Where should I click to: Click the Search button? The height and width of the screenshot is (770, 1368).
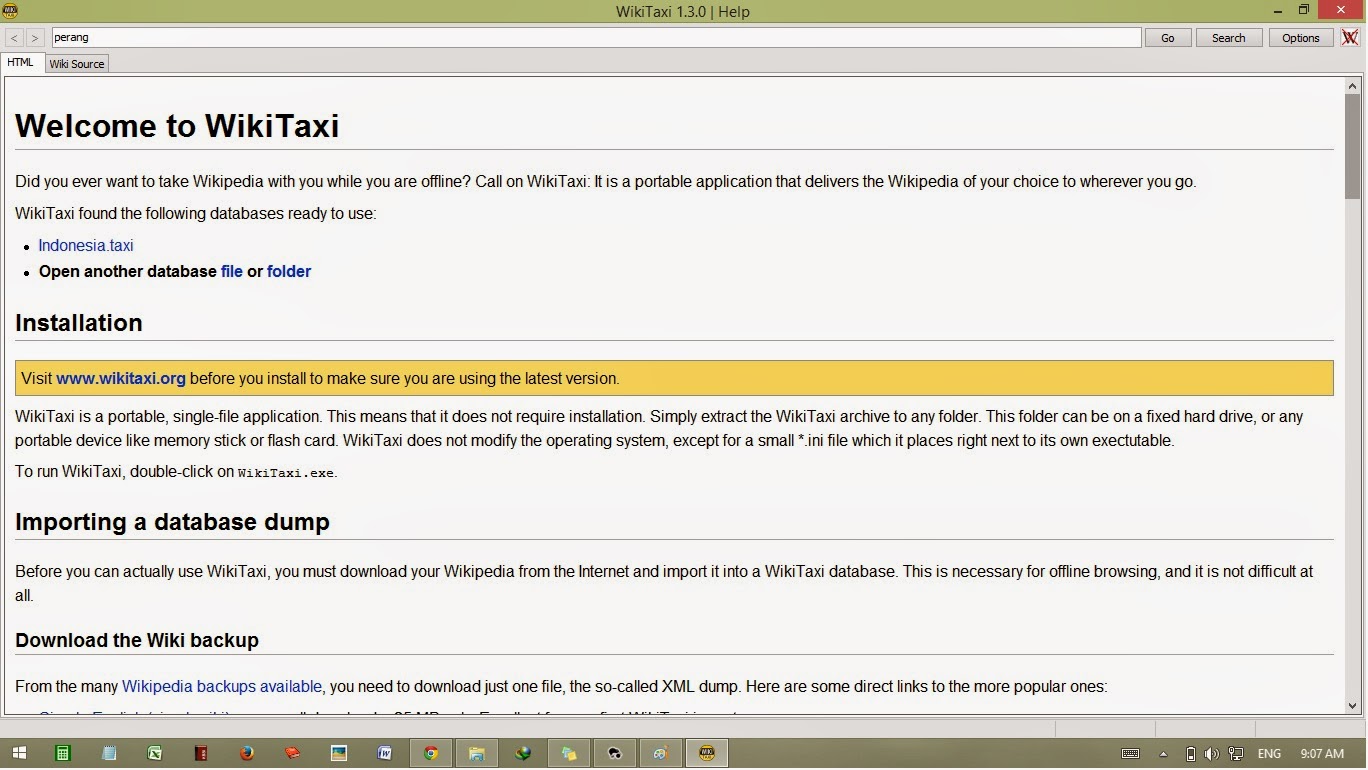coord(1229,38)
